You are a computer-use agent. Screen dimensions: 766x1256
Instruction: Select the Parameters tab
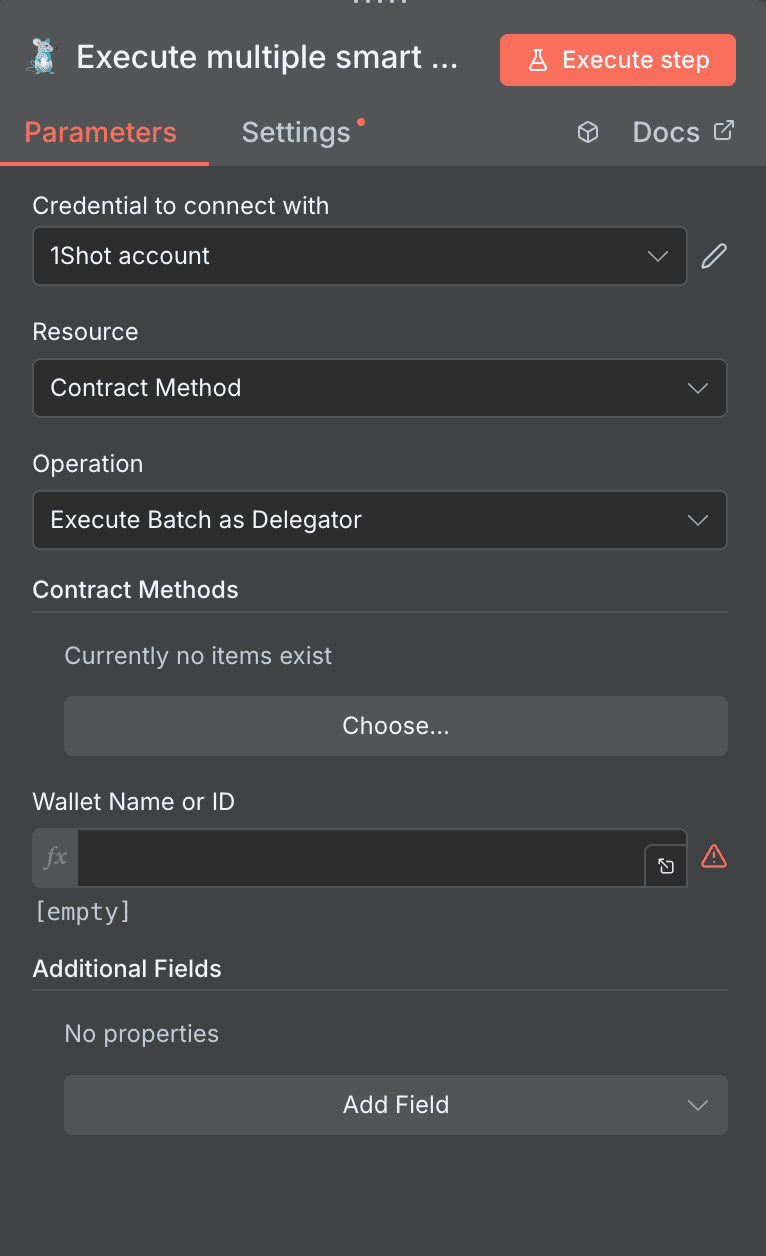[x=100, y=131]
